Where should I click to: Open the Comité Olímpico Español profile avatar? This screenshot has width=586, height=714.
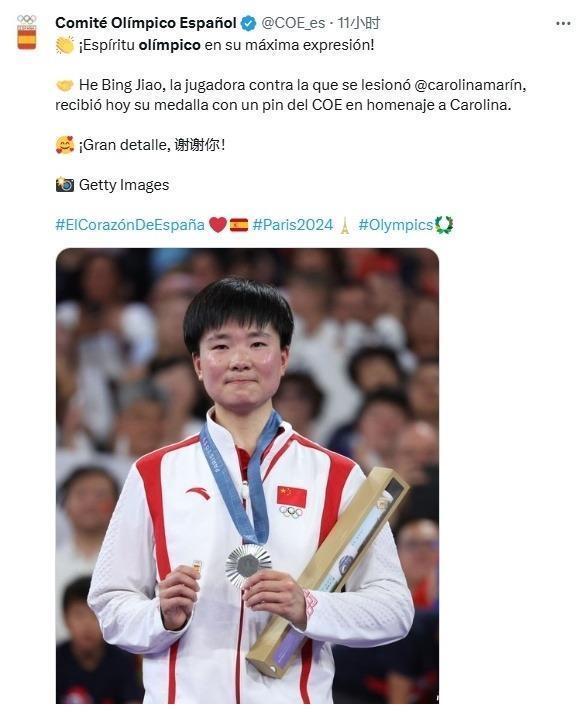26,32
